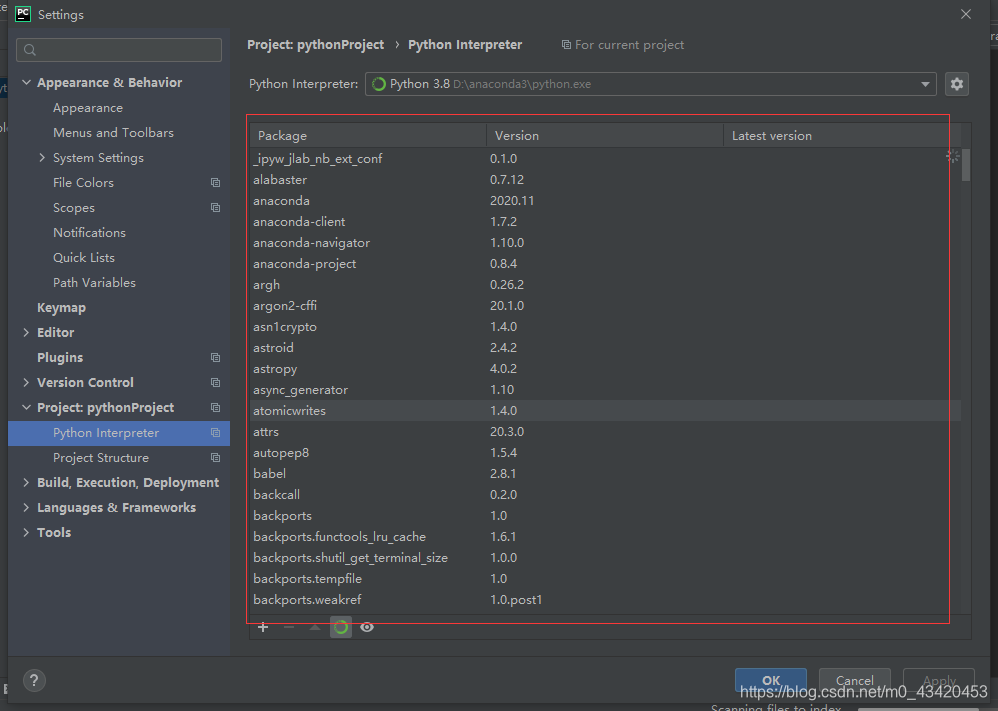Toggle the show early releases eye icon
The width and height of the screenshot is (998, 711).
click(x=367, y=627)
